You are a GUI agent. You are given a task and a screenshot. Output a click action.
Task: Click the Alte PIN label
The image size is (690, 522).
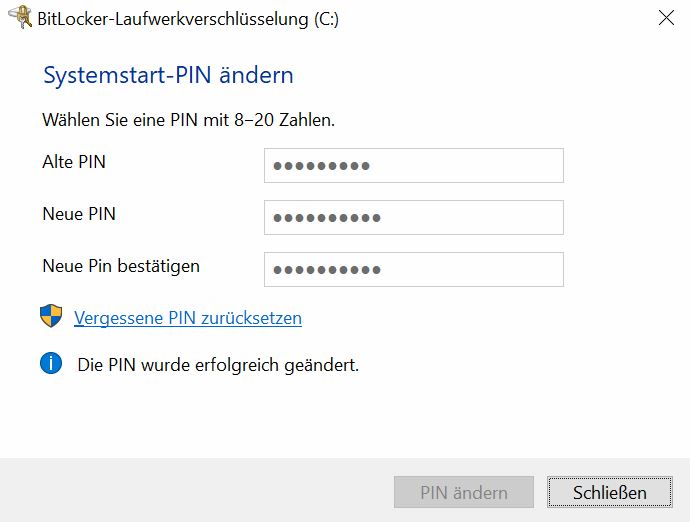click(x=74, y=162)
